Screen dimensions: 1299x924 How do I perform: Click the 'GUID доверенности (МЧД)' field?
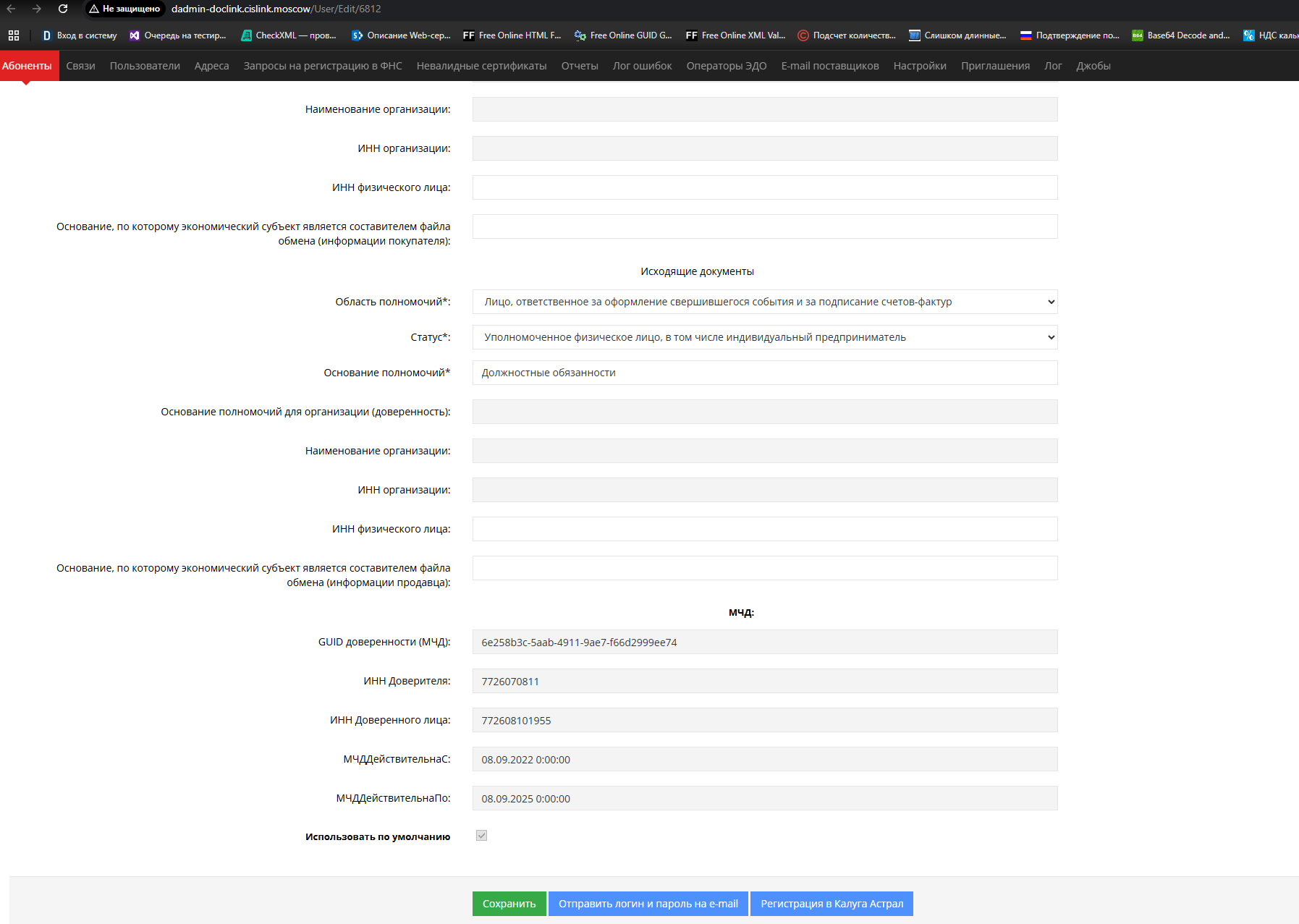coord(765,642)
